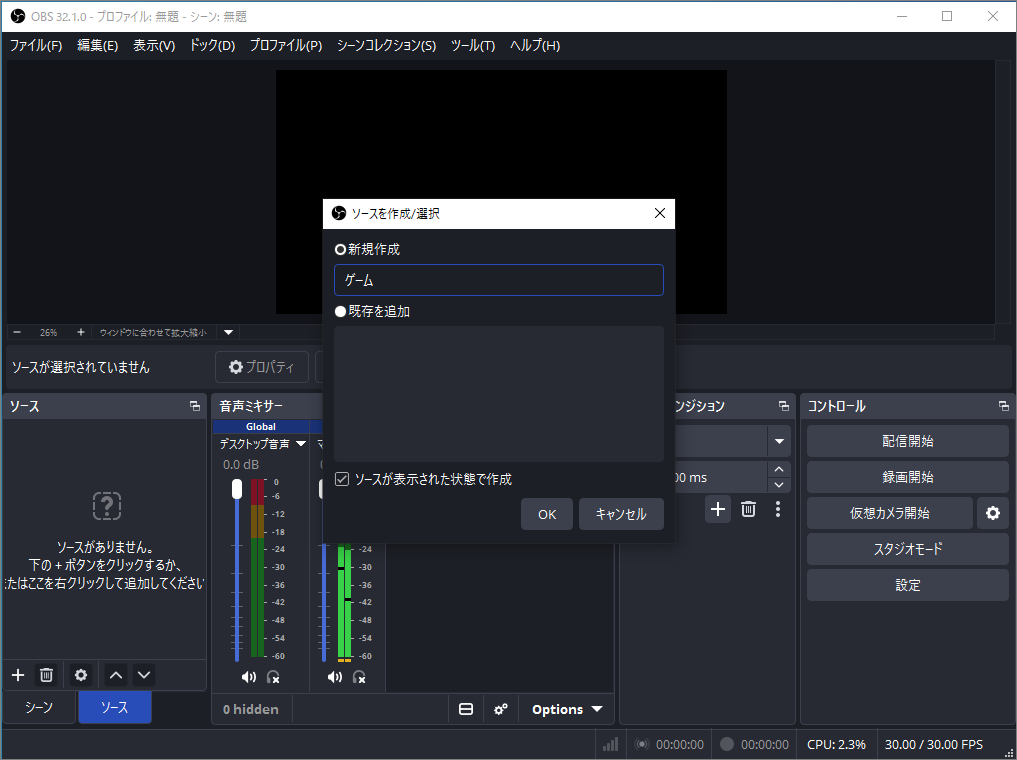Expand the デスクトップ音声 channel dropdown arrow
The height and width of the screenshot is (760, 1017).
point(300,444)
